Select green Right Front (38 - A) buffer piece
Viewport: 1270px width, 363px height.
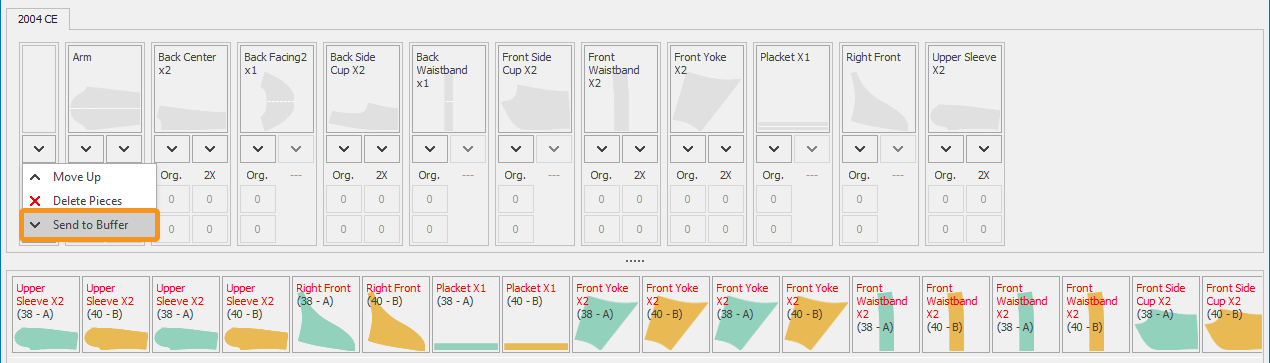click(x=325, y=313)
